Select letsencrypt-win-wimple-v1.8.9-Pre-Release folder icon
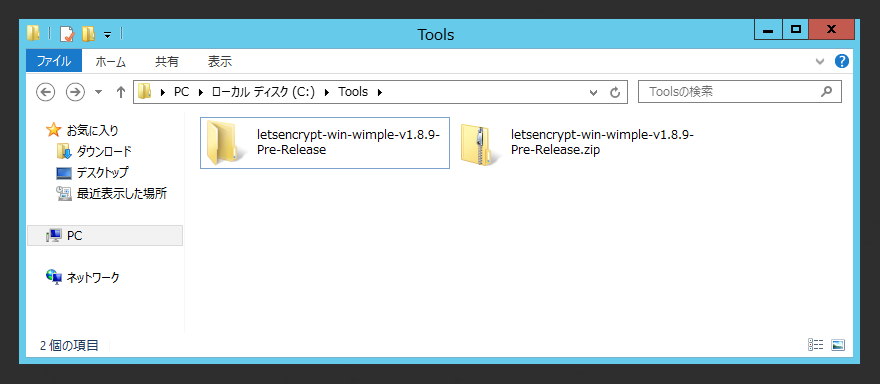This screenshot has height=384, width=880. (226, 142)
